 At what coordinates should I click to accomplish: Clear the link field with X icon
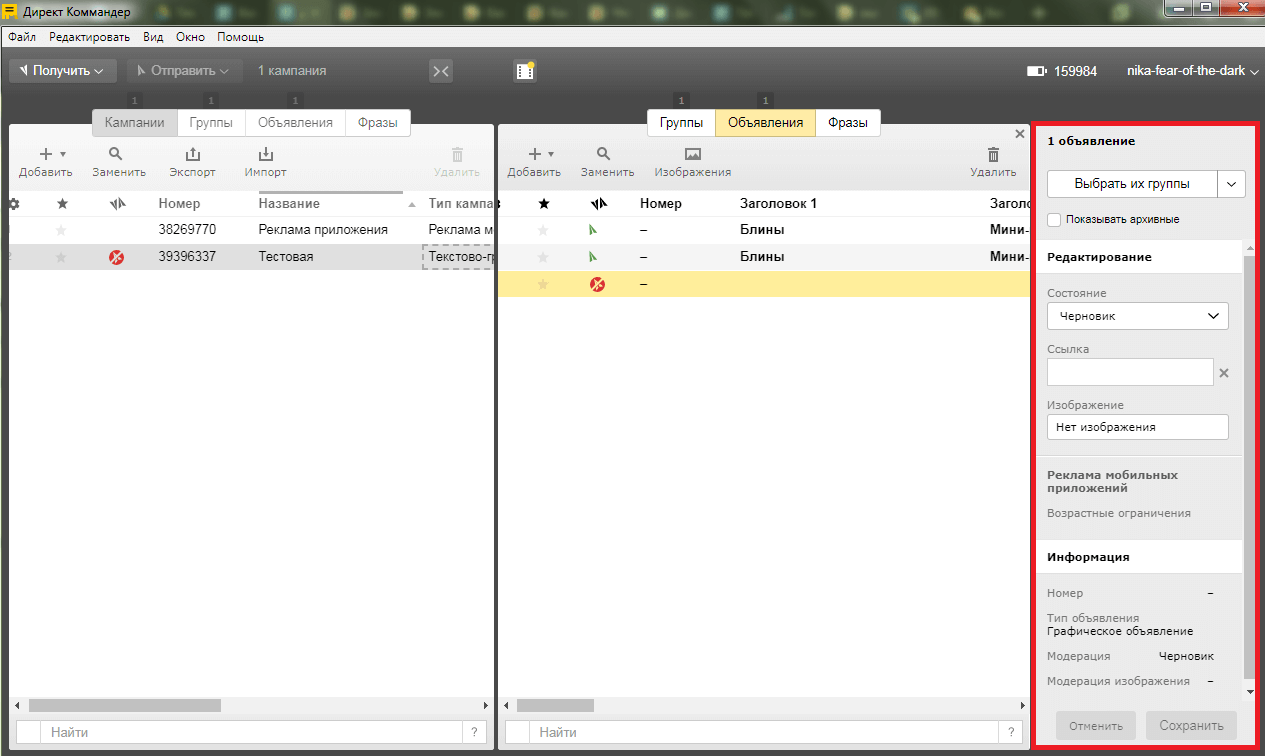(x=1224, y=373)
